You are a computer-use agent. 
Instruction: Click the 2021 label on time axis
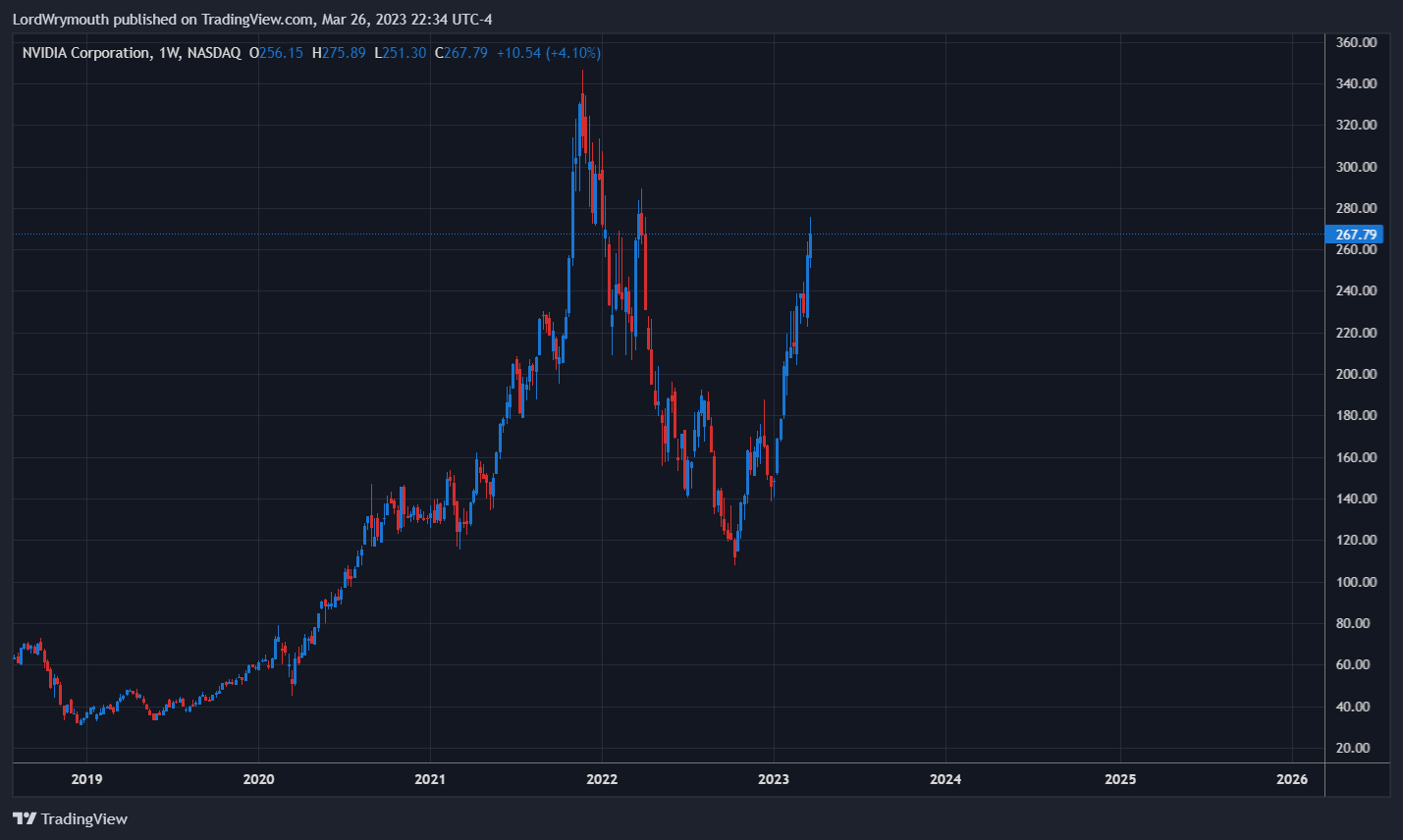coord(430,779)
